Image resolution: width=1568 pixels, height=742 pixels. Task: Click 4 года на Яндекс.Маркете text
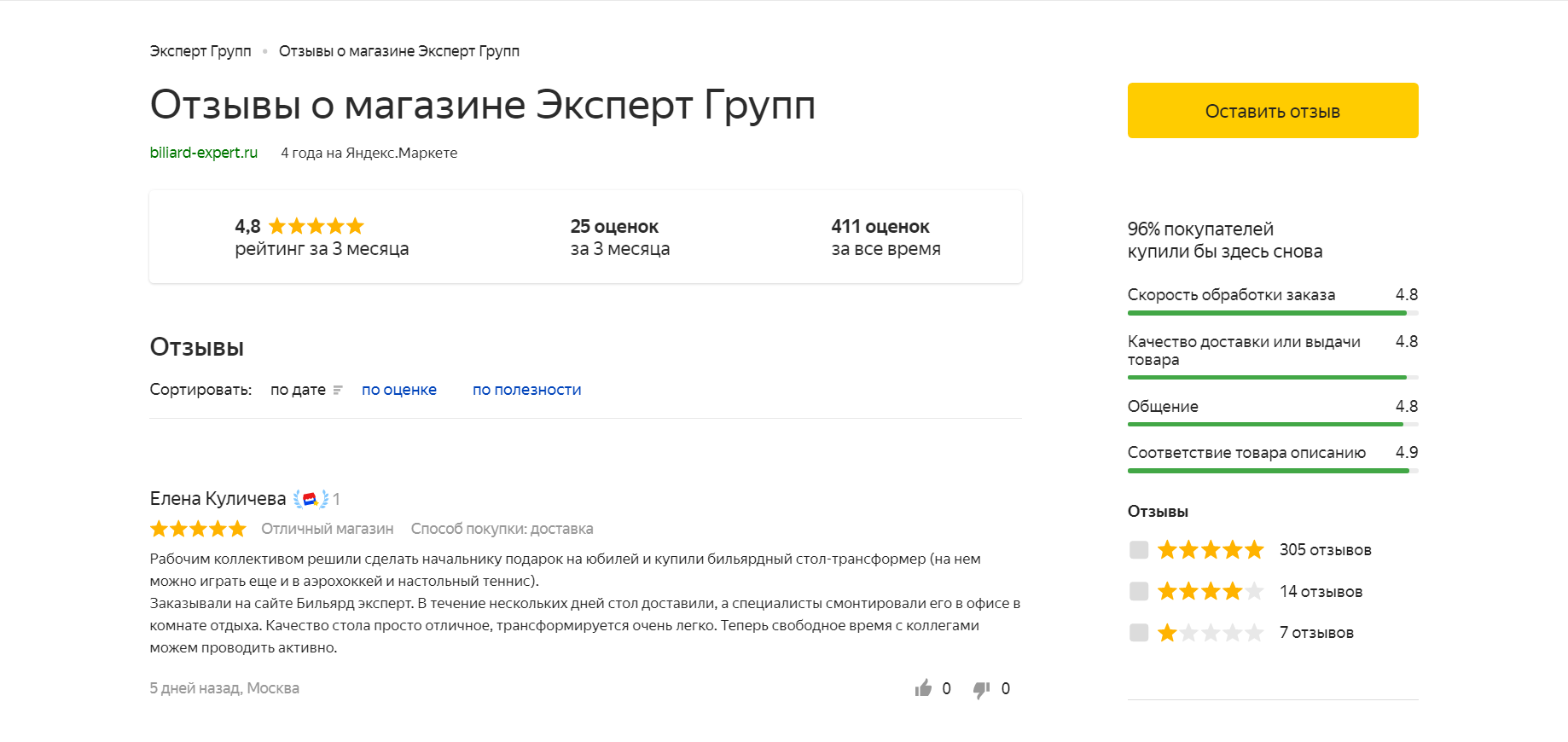[x=369, y=153]
